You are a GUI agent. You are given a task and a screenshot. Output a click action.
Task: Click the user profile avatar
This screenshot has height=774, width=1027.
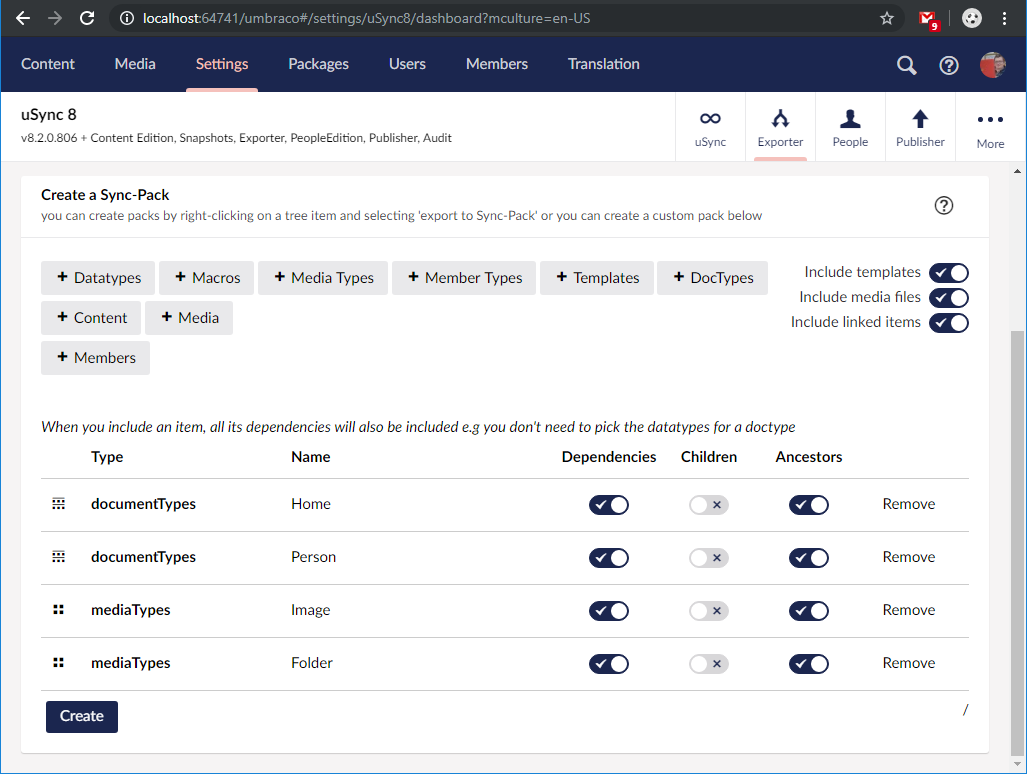[992, 64]
